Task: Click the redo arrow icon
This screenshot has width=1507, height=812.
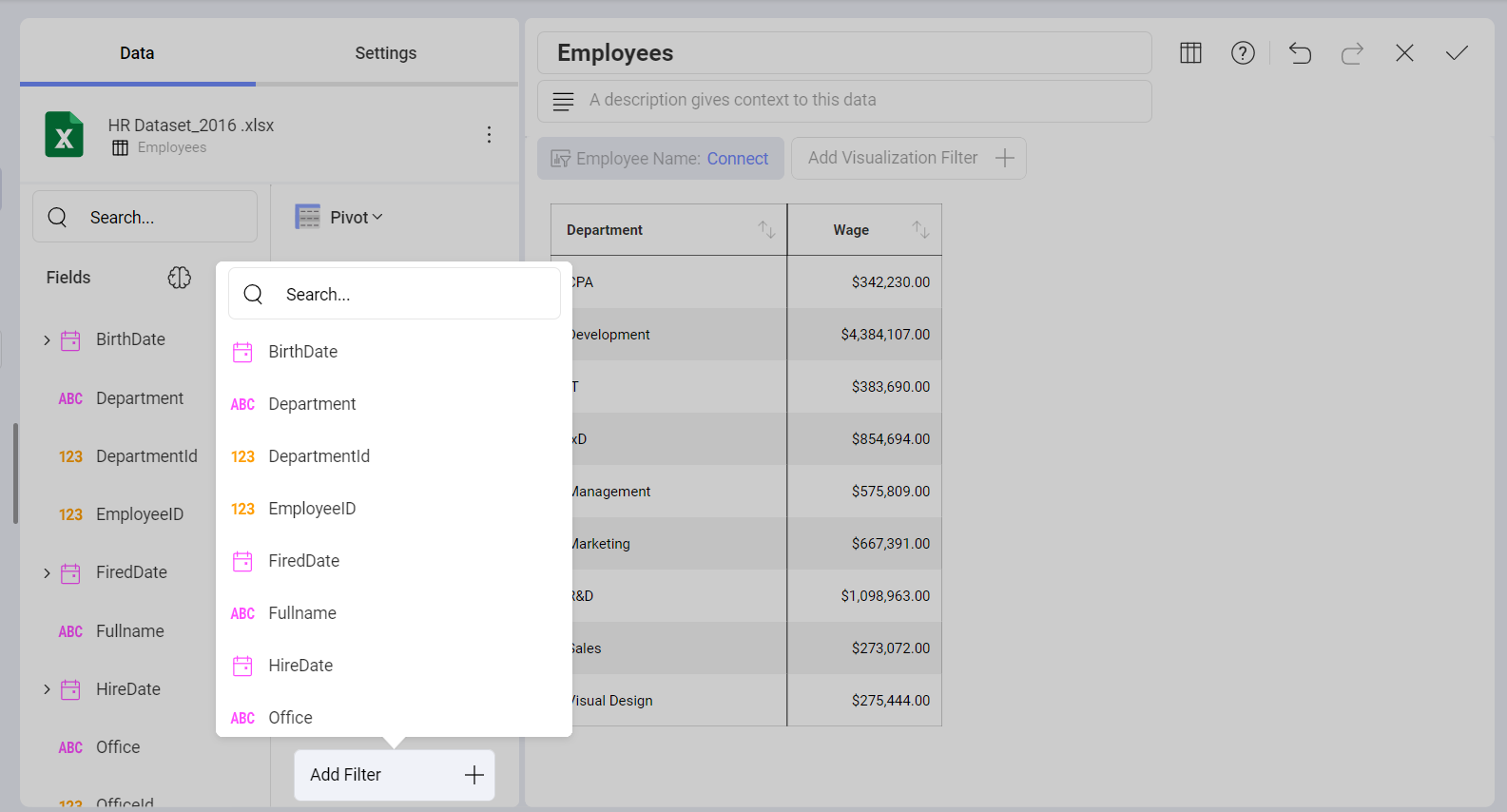Action: coord(1352,53)
